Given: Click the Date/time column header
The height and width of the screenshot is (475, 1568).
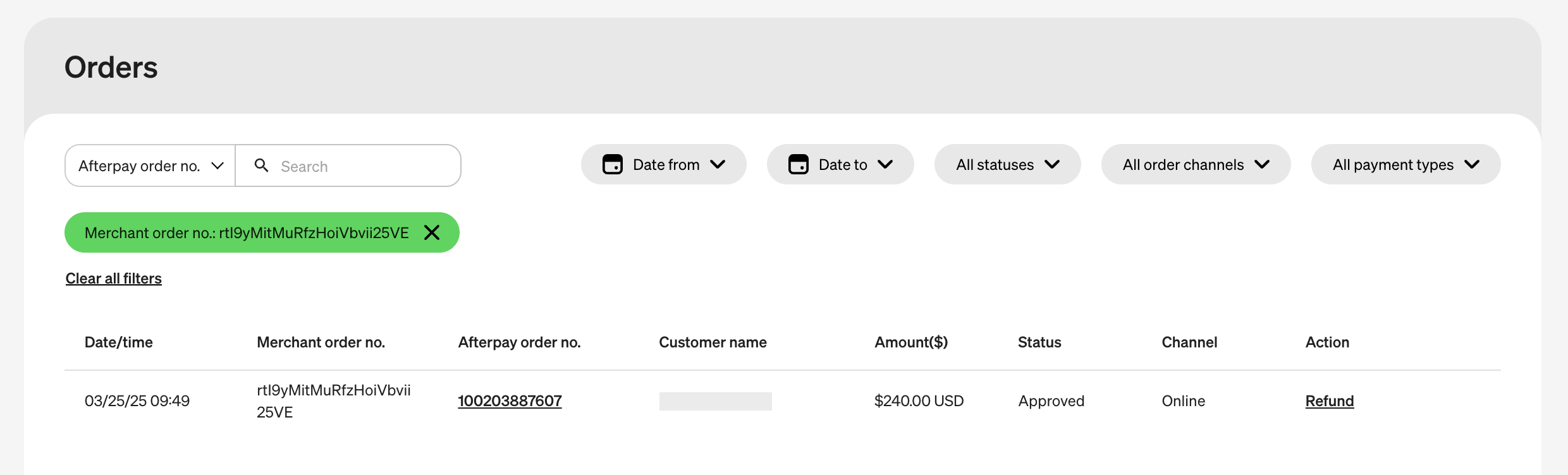Looking at the screenshot, I should click(x=119, y=342).
